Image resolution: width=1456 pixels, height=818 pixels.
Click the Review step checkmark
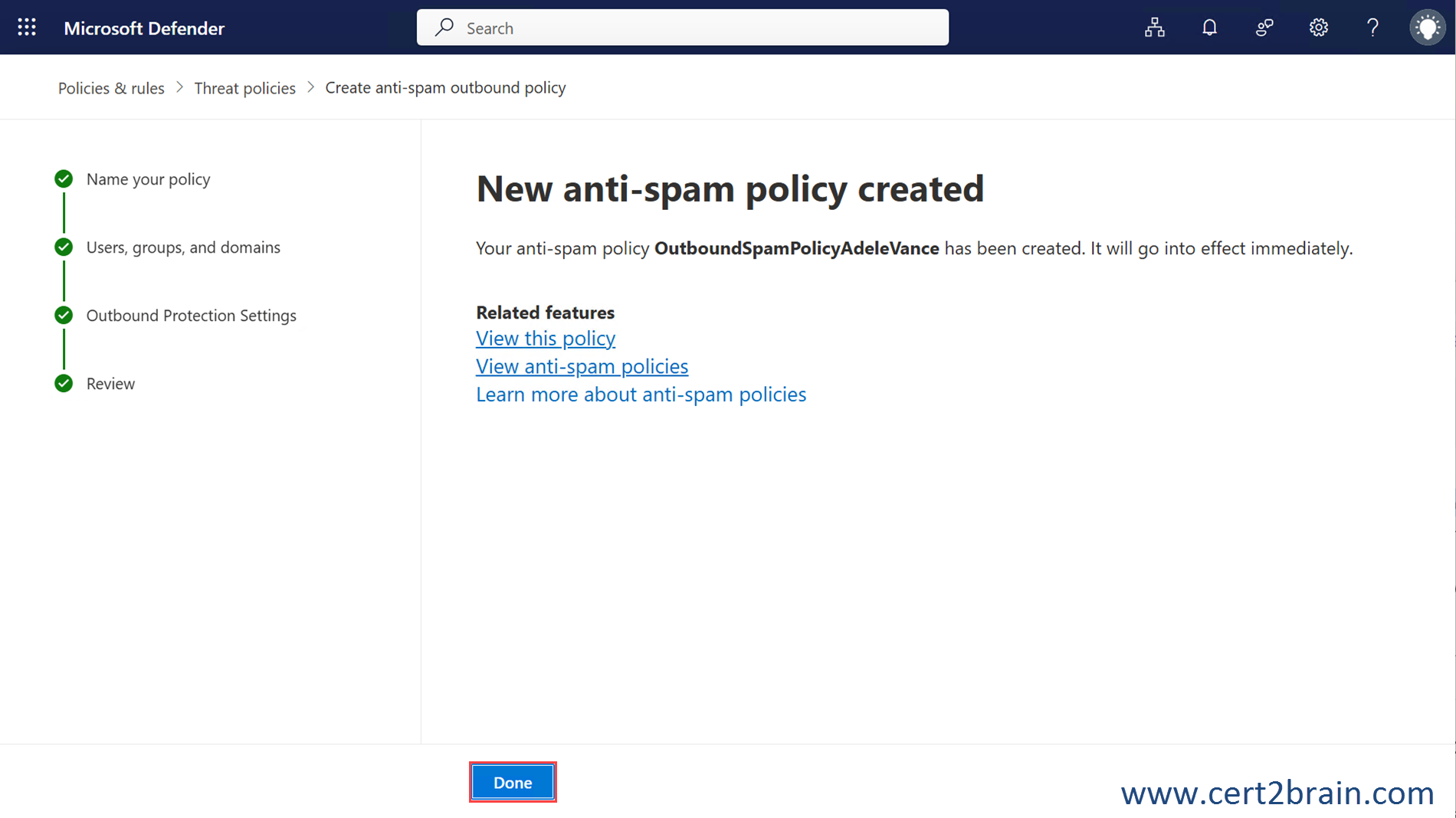click(x=64, y=384)
